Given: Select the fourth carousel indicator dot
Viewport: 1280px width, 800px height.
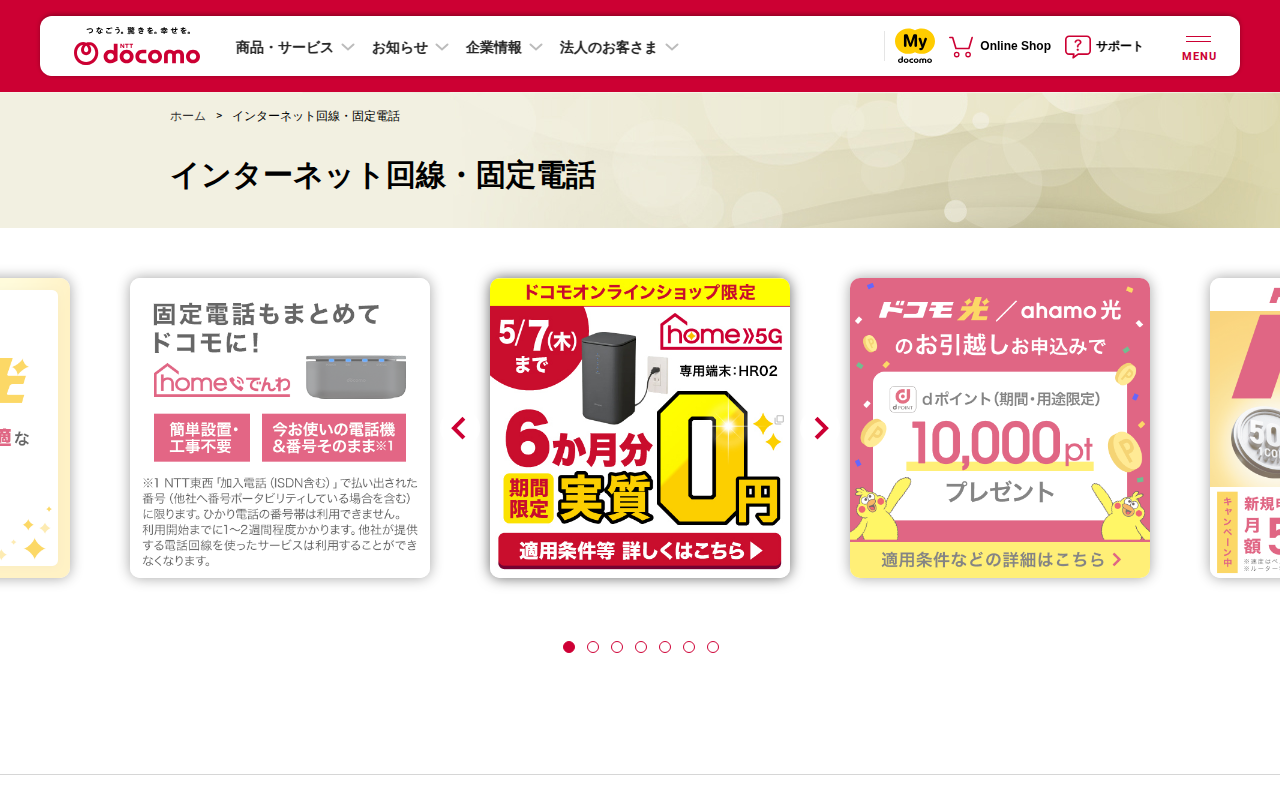Looking at the screenshot, I should [641, 647].
